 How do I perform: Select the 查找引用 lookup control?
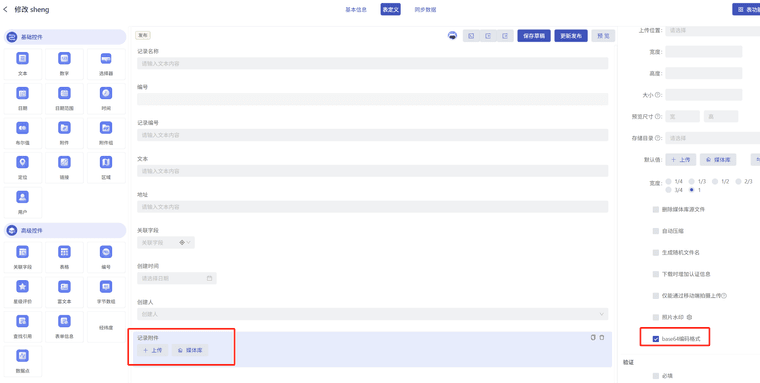pos(23,327)
